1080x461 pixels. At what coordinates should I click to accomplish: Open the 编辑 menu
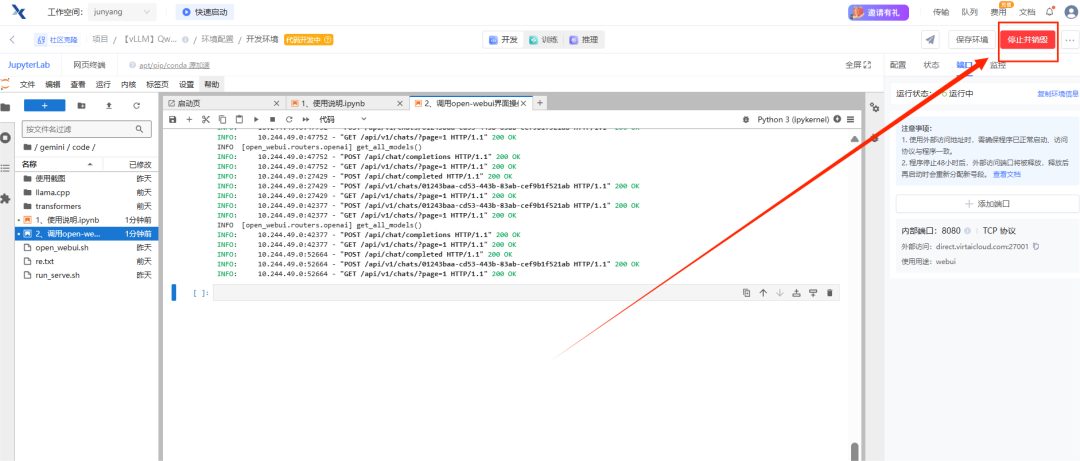(53, 85)
